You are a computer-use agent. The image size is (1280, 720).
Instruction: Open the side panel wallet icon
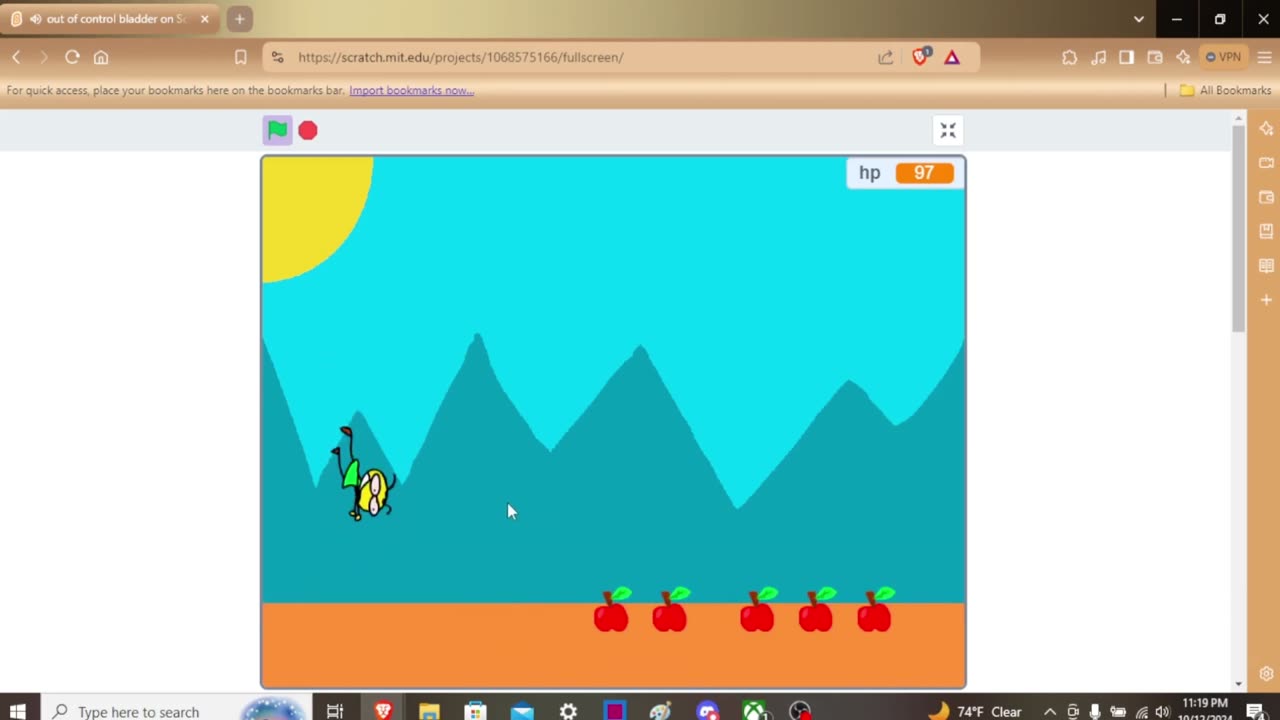[1266, 197]
